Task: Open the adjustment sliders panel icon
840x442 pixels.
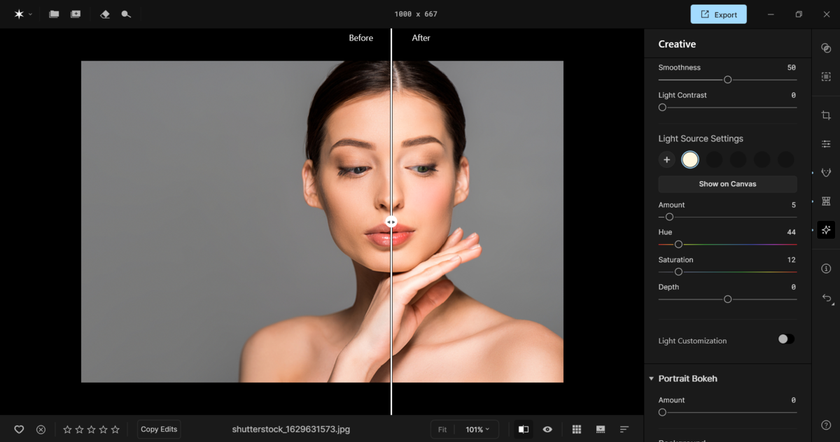Action: pos(826,144)
